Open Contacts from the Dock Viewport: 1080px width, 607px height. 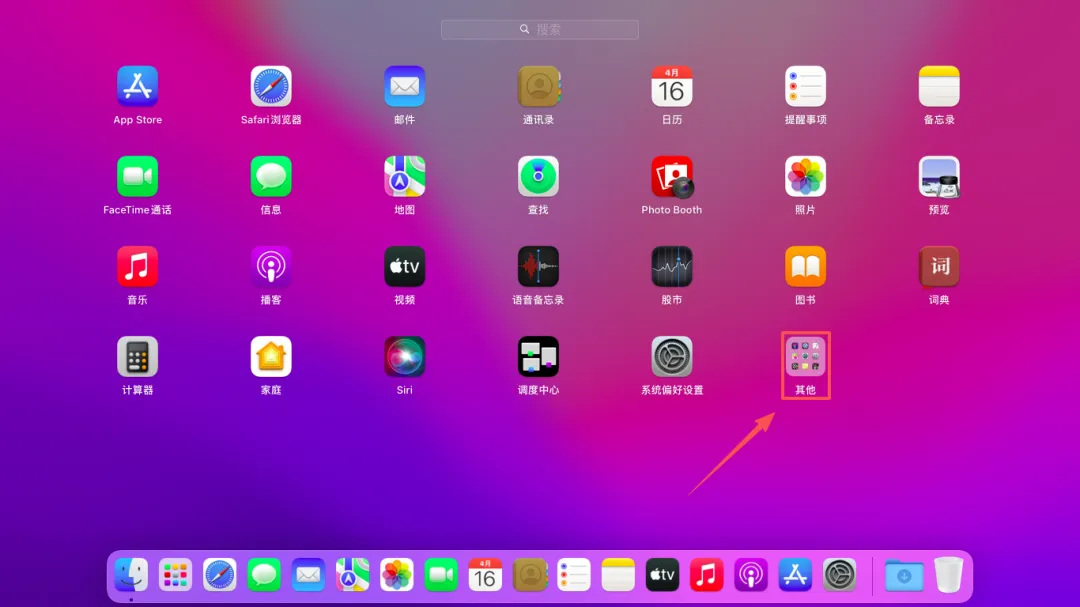[x=530, y=575]
